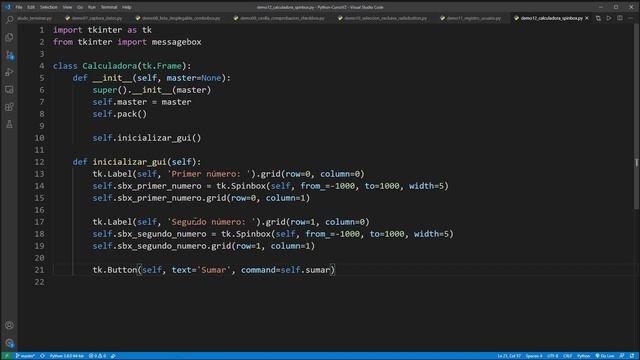Open the Source Control view
This screenshot has width=640, height=360.
pyautogui.click(x=9, y=55)
